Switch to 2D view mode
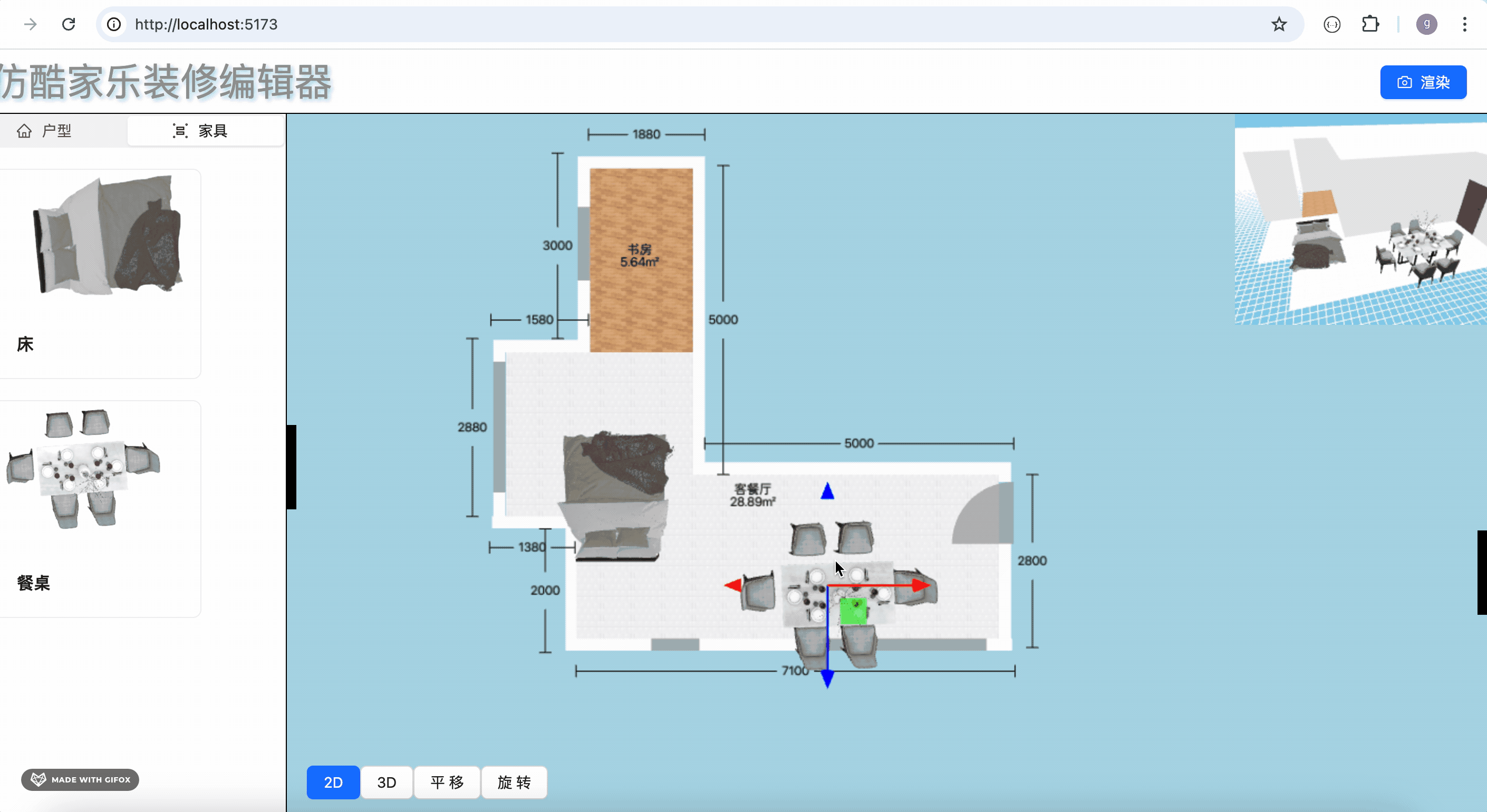1487x812 pixels. [x=333, y=782]
